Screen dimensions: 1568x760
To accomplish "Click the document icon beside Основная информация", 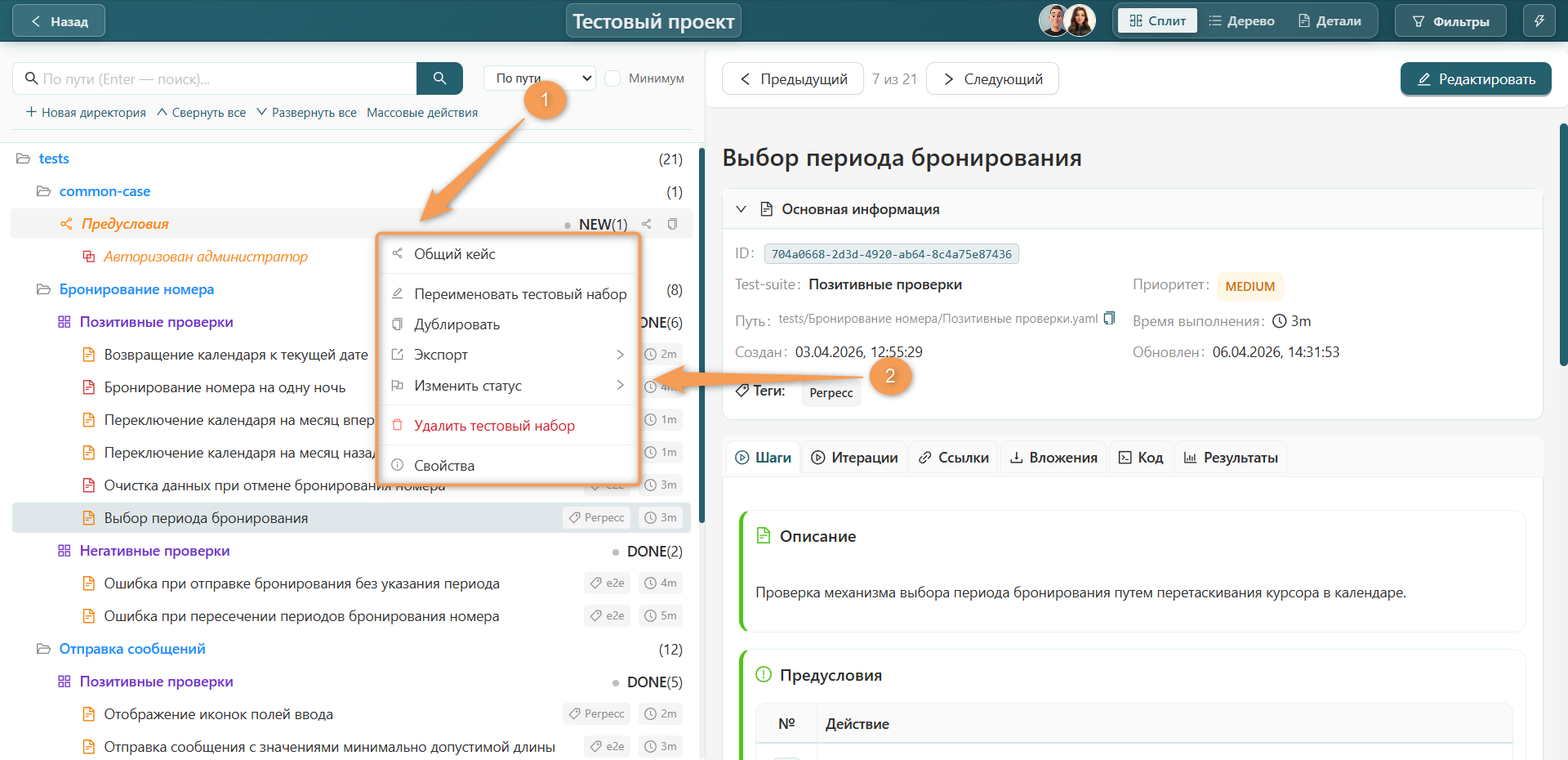I will click(766, 209).
